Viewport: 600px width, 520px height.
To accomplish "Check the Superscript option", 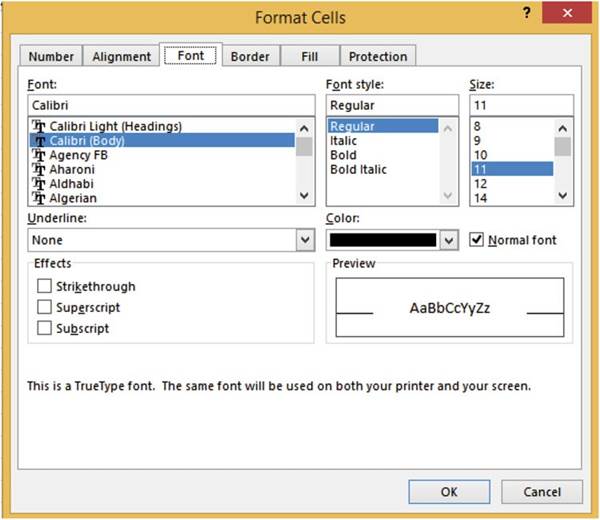I will 44,308.
